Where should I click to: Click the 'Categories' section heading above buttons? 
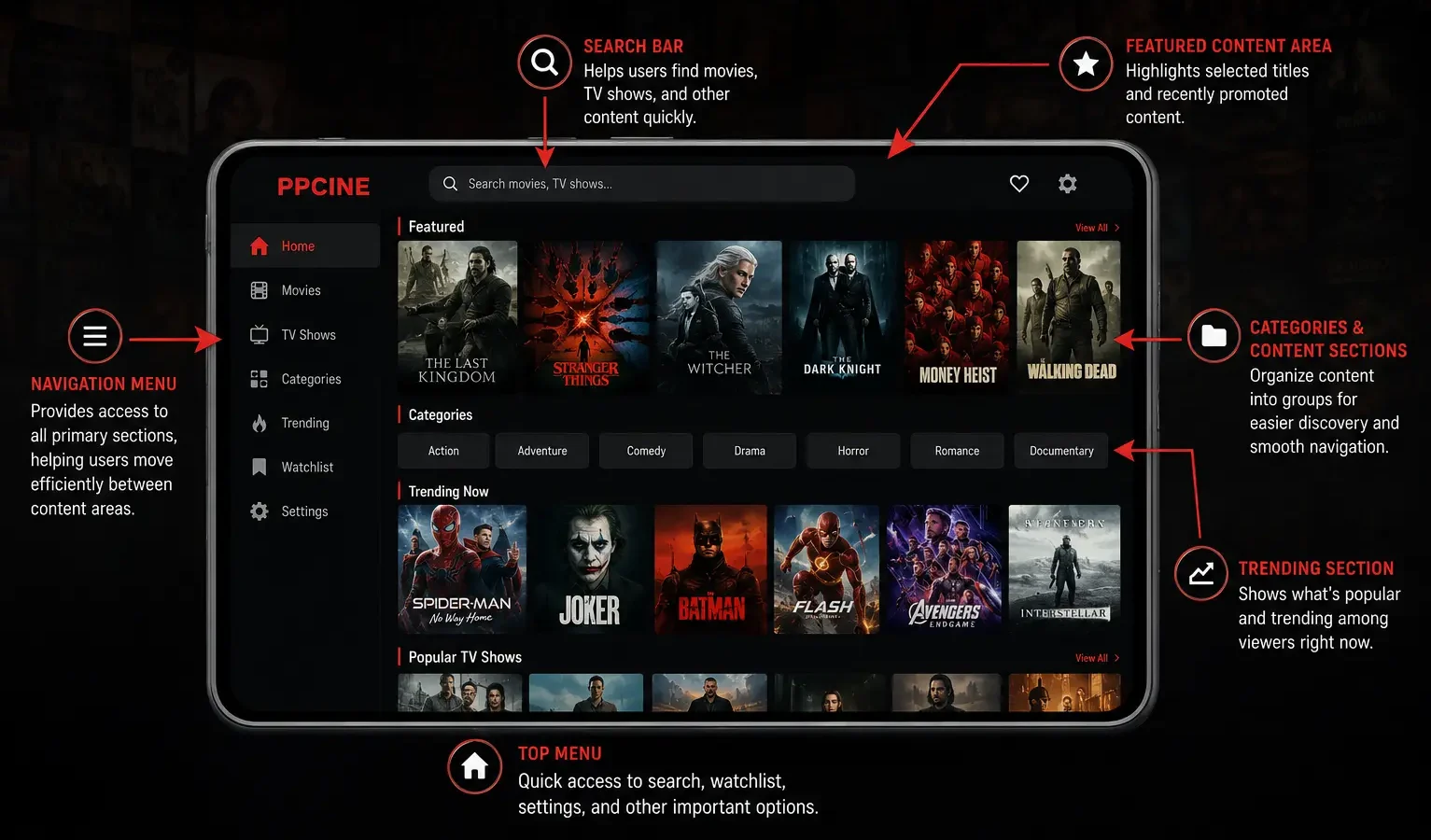pyautogui.click(x=440, y=415)
